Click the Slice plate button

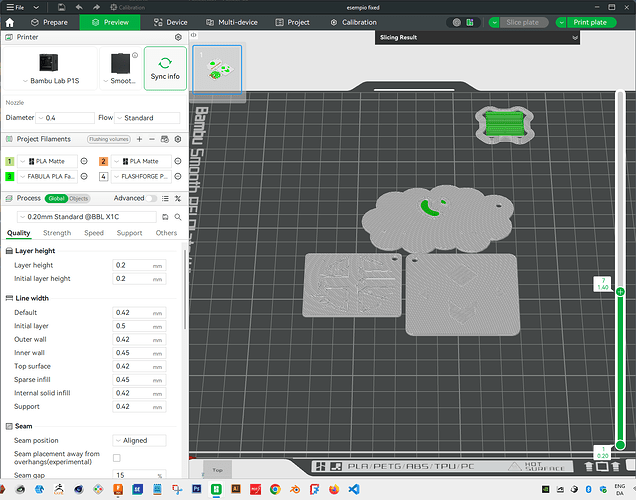522,22
